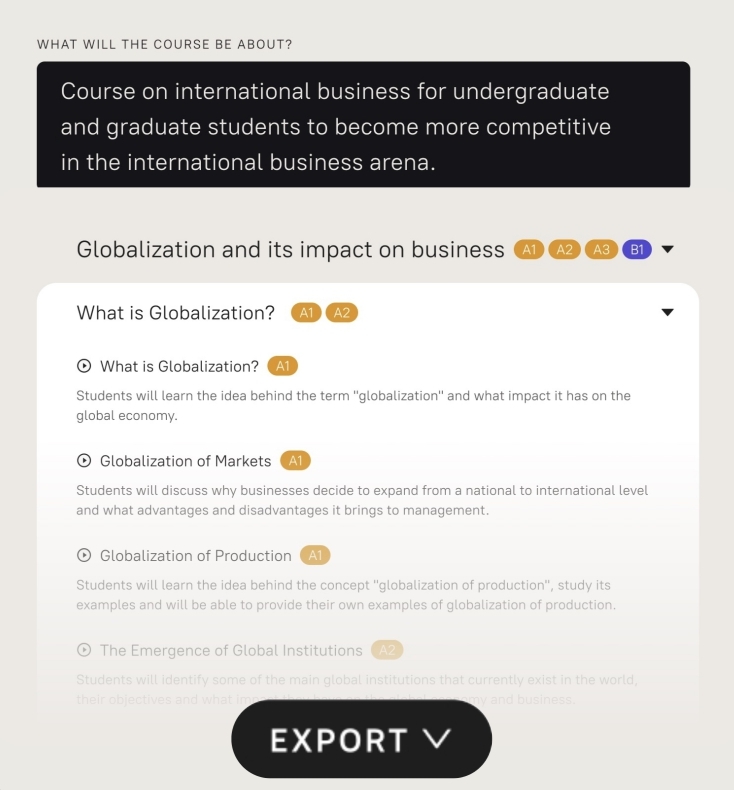The width and height of the screenshot is (734, 790).
Task: Edit the course description text field
Action: click(363, 124)
